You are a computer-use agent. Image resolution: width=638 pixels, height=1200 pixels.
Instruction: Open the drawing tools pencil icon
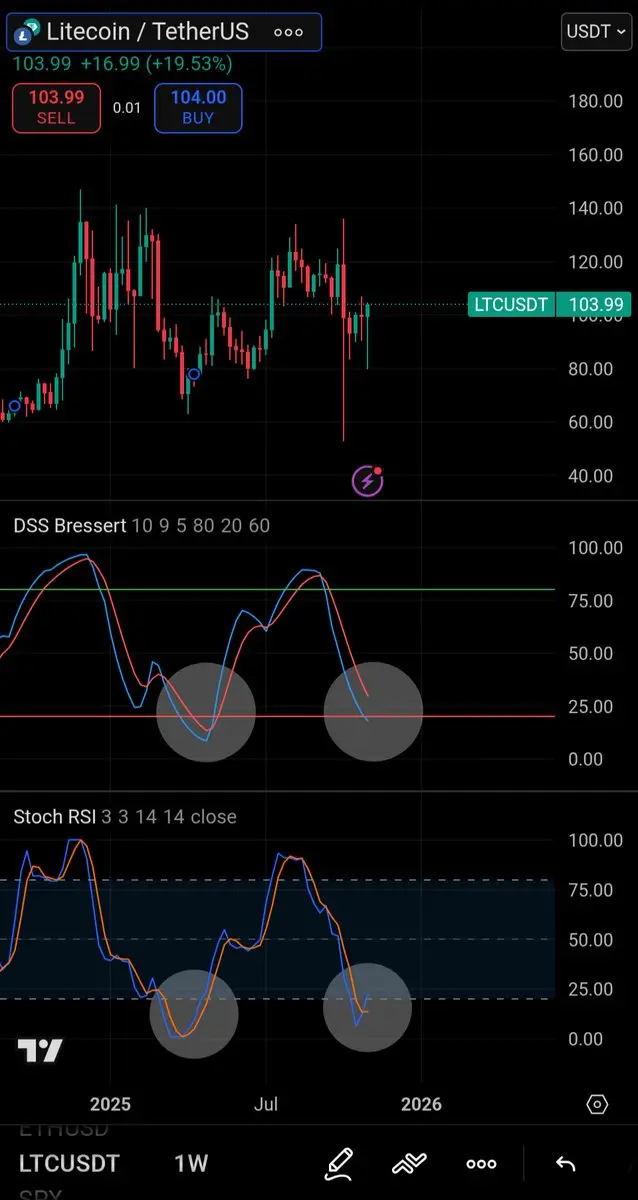pyautogui.click(x=339, y=1164)
